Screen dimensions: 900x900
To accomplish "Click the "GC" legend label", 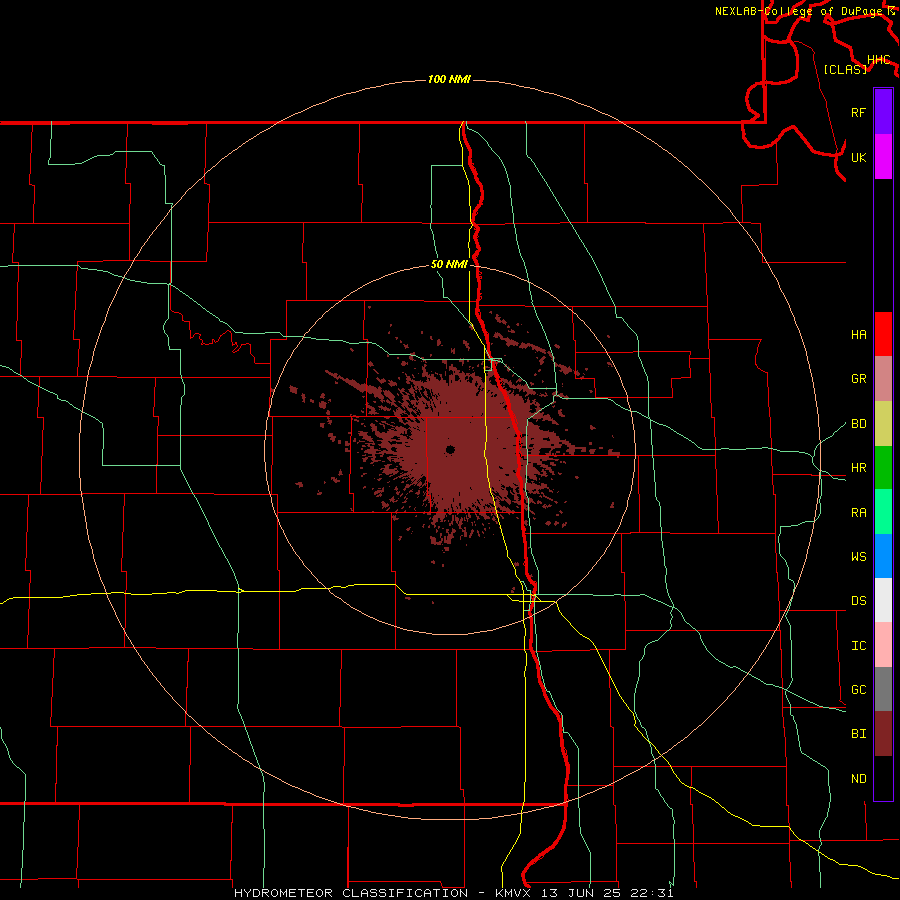I will (x=858, y=689).
